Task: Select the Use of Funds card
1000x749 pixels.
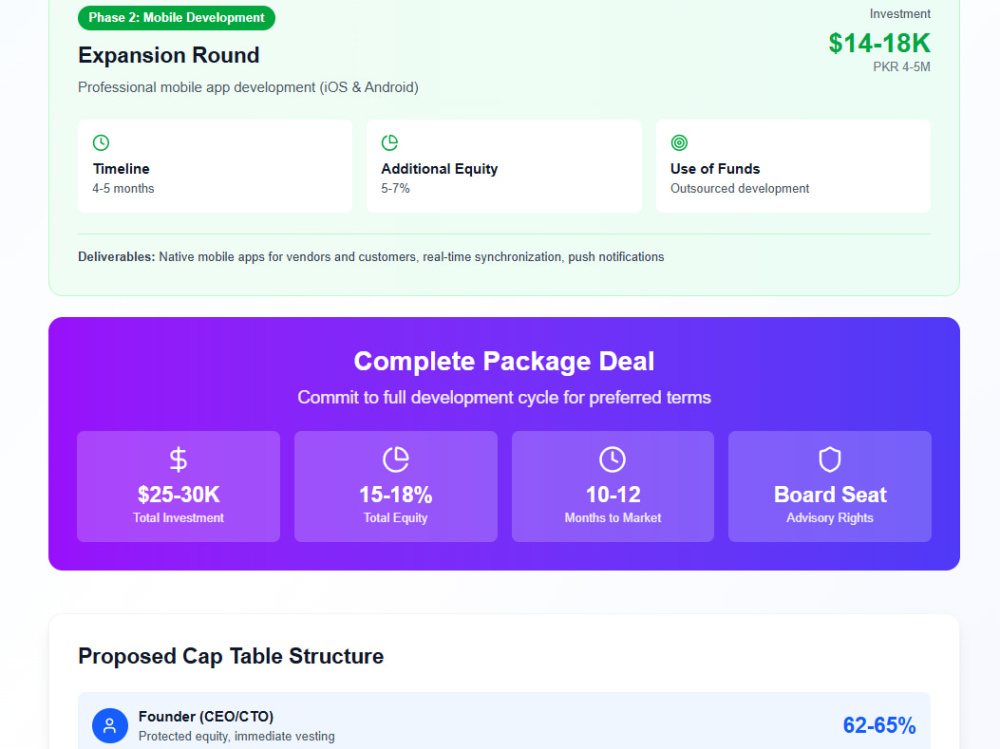Action: (793, 166)
